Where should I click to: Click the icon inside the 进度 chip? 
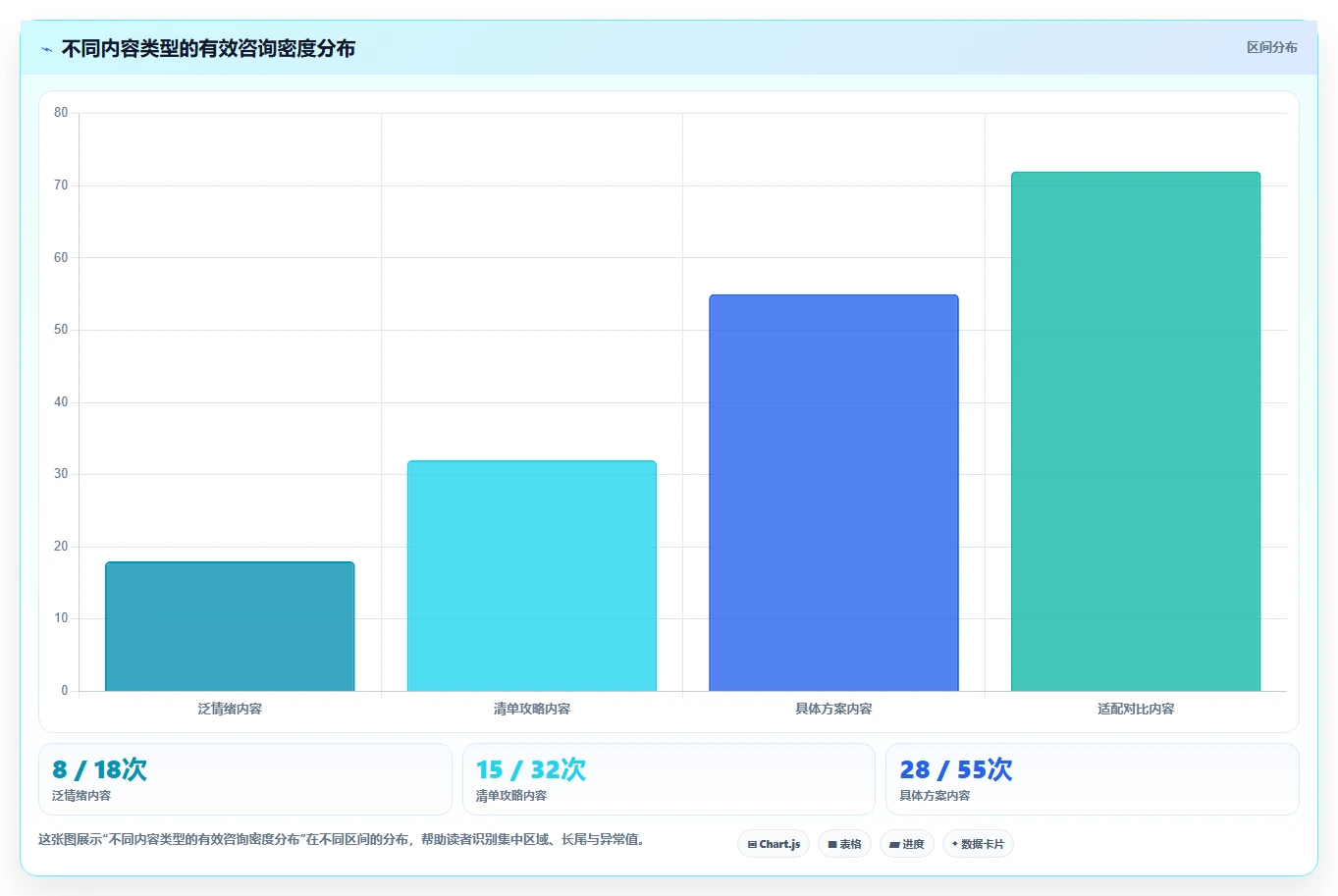pos(894,844)
